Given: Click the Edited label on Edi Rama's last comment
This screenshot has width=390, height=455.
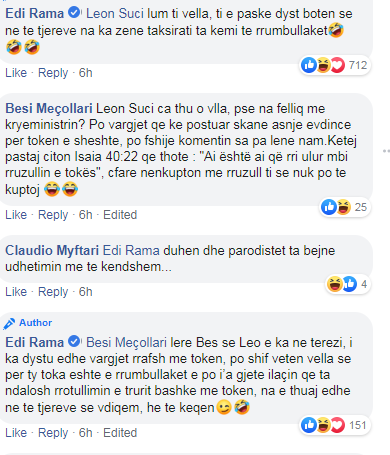Looking at the screenshot, I should point(120,433).
